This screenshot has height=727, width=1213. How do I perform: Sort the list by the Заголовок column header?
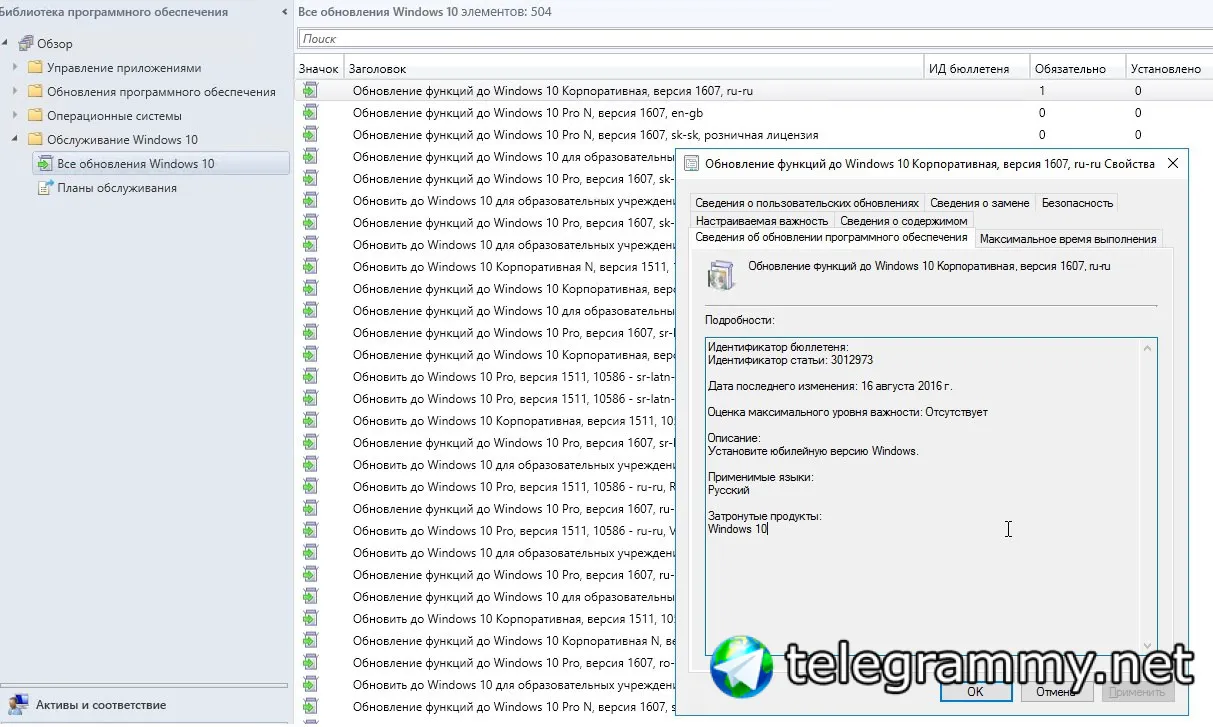633,69
